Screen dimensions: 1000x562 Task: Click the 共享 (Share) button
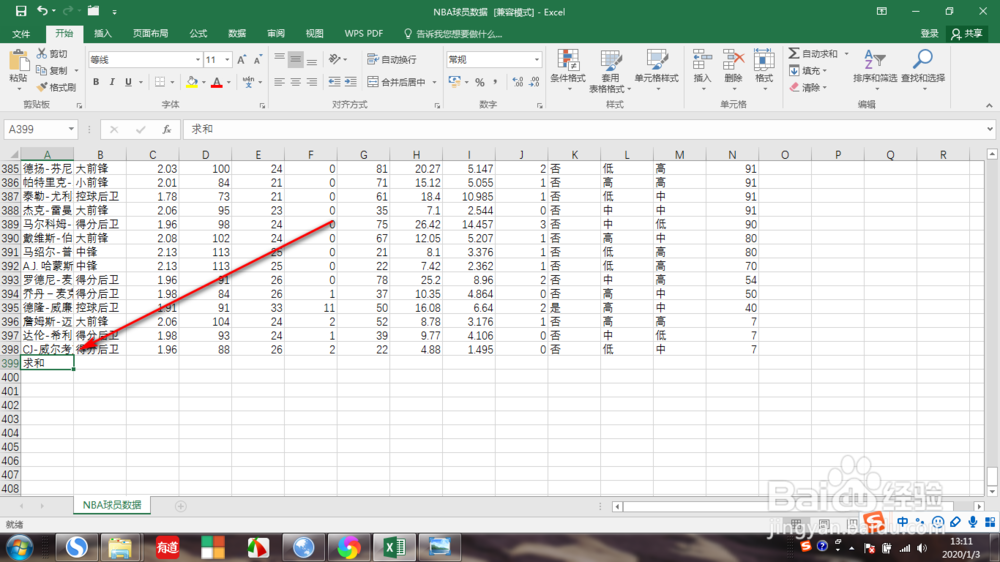coord(966,34)
